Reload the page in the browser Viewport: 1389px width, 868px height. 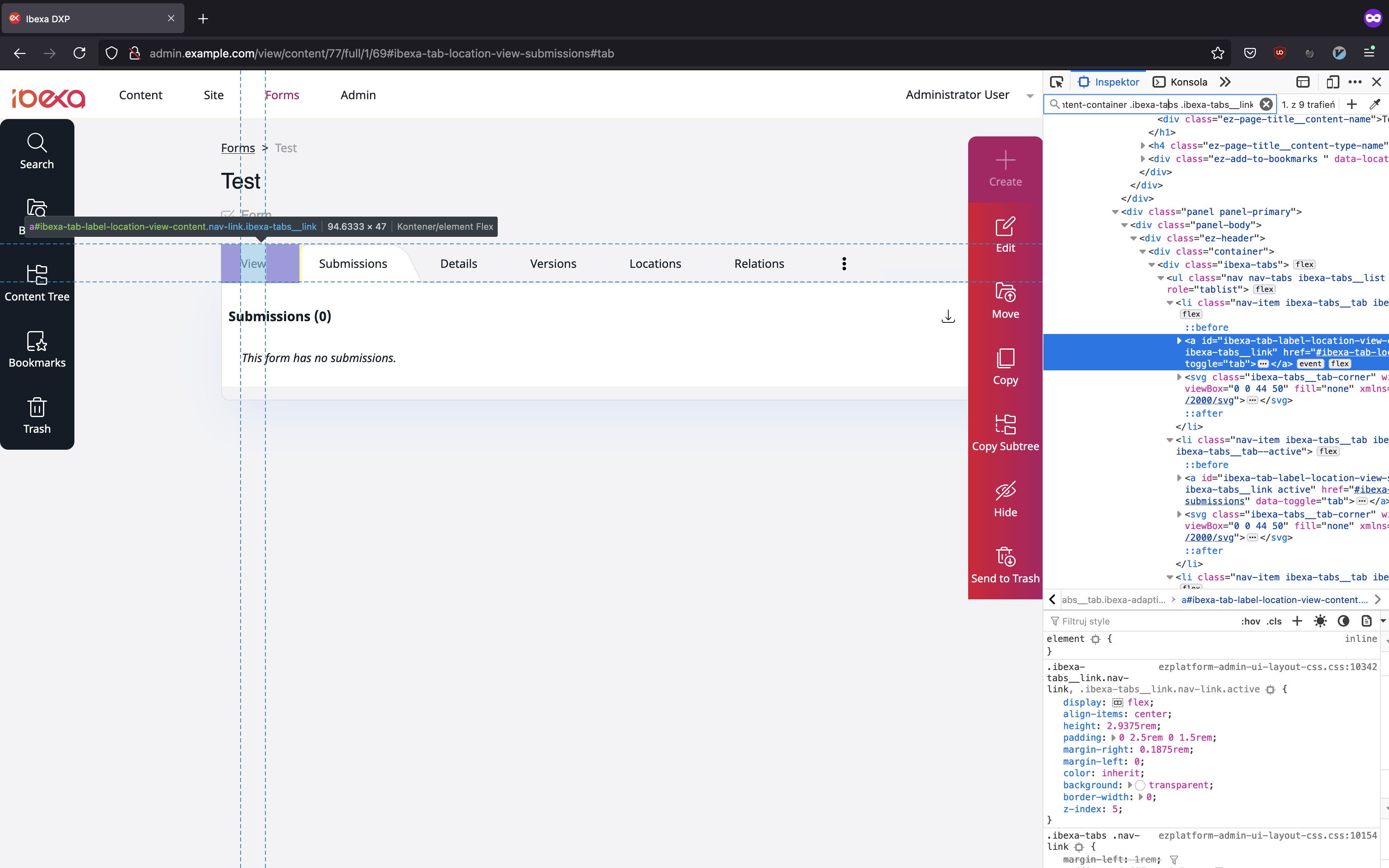79,53
